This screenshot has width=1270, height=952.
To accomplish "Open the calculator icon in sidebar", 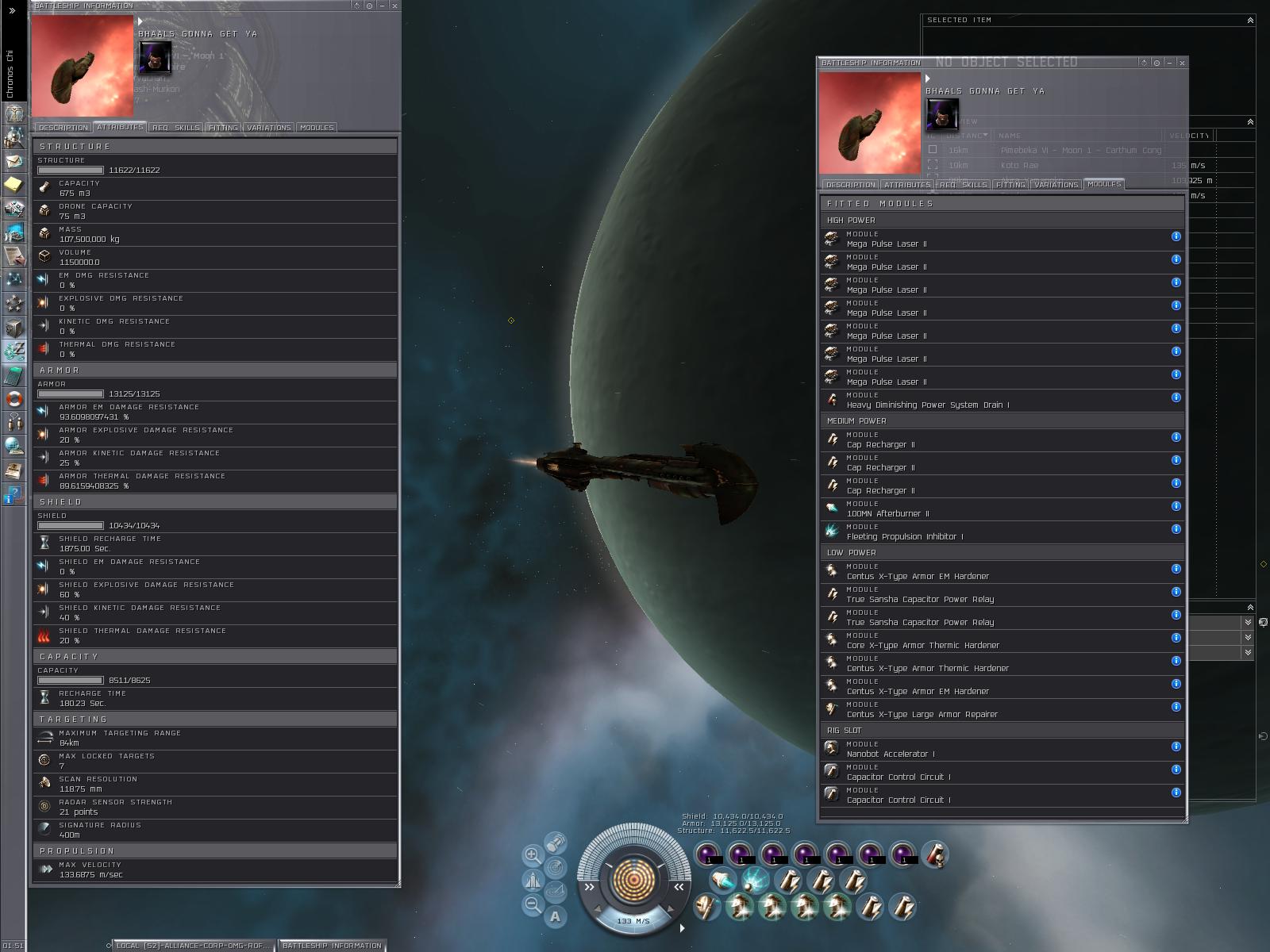I will 13,374.
